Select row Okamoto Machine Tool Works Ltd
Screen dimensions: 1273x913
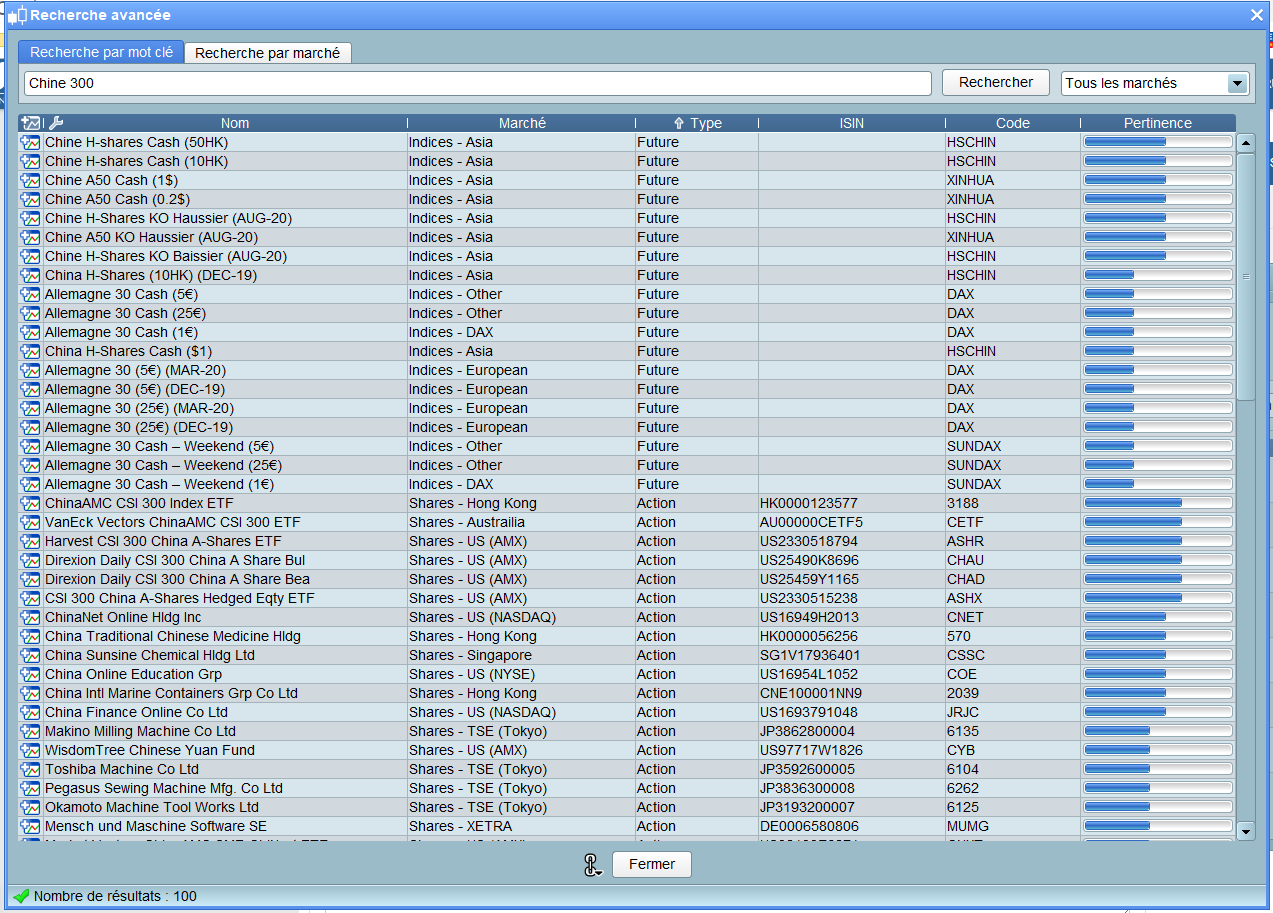[x=627, y=807]
